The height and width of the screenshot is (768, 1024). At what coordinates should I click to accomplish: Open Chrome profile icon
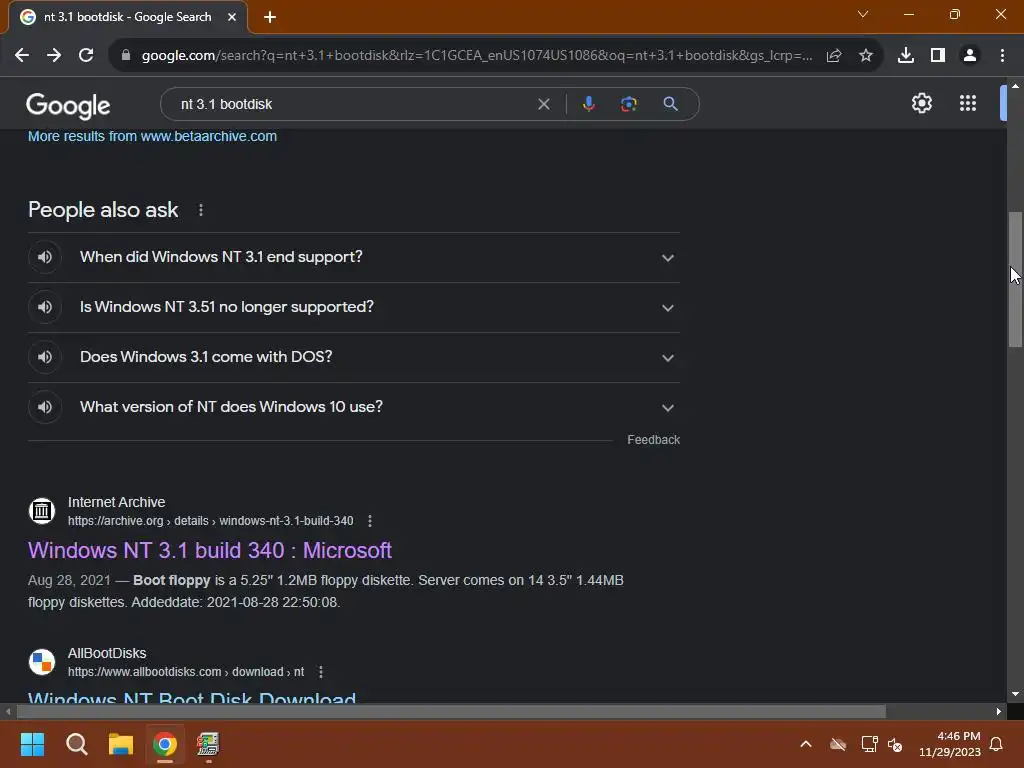point(970,56)
